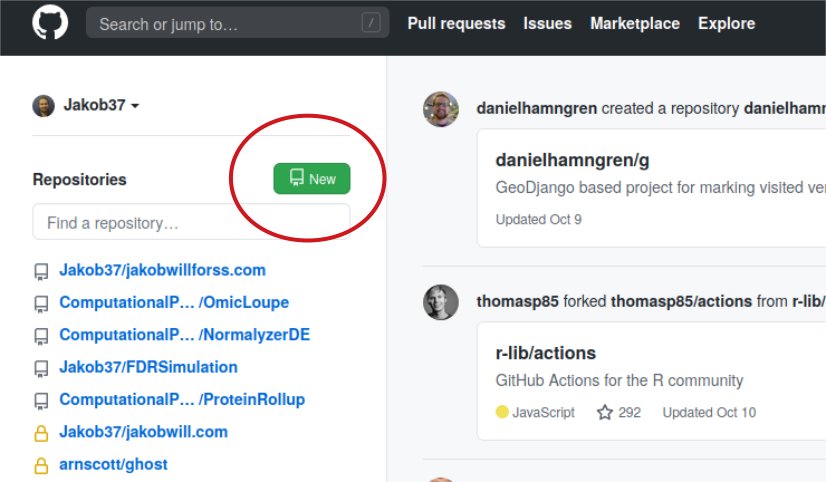
Task: Click repo icon beside Jakob37/FDRSimulation
Action: [x=41, y=368]
